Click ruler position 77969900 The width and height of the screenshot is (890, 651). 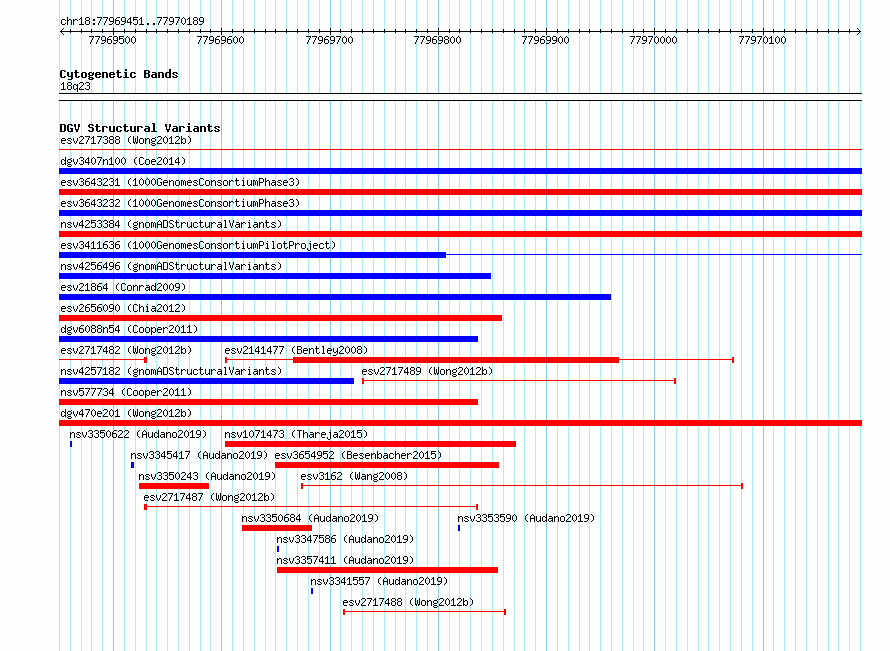pos(545,40)
